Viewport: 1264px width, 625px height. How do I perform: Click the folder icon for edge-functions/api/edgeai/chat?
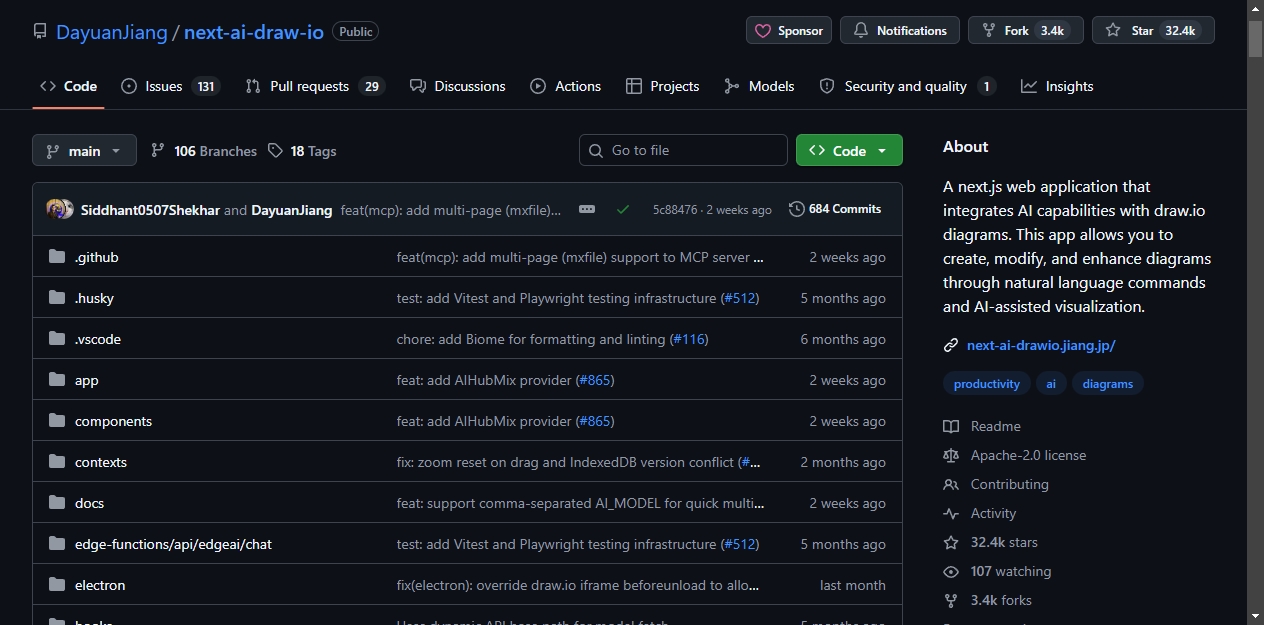(x=57, y=544)
